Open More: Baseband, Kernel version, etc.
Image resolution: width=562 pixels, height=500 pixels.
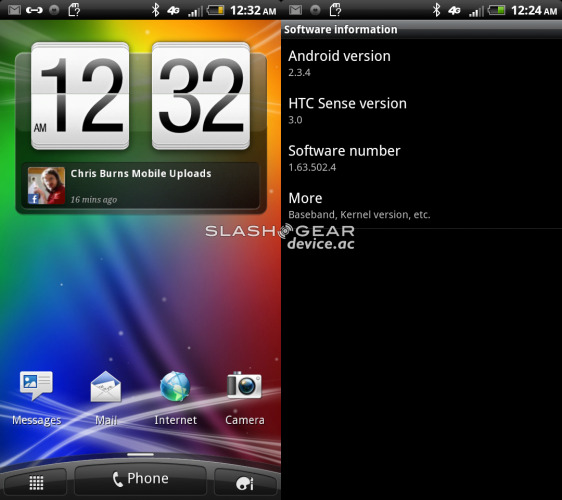pos(422,205)
